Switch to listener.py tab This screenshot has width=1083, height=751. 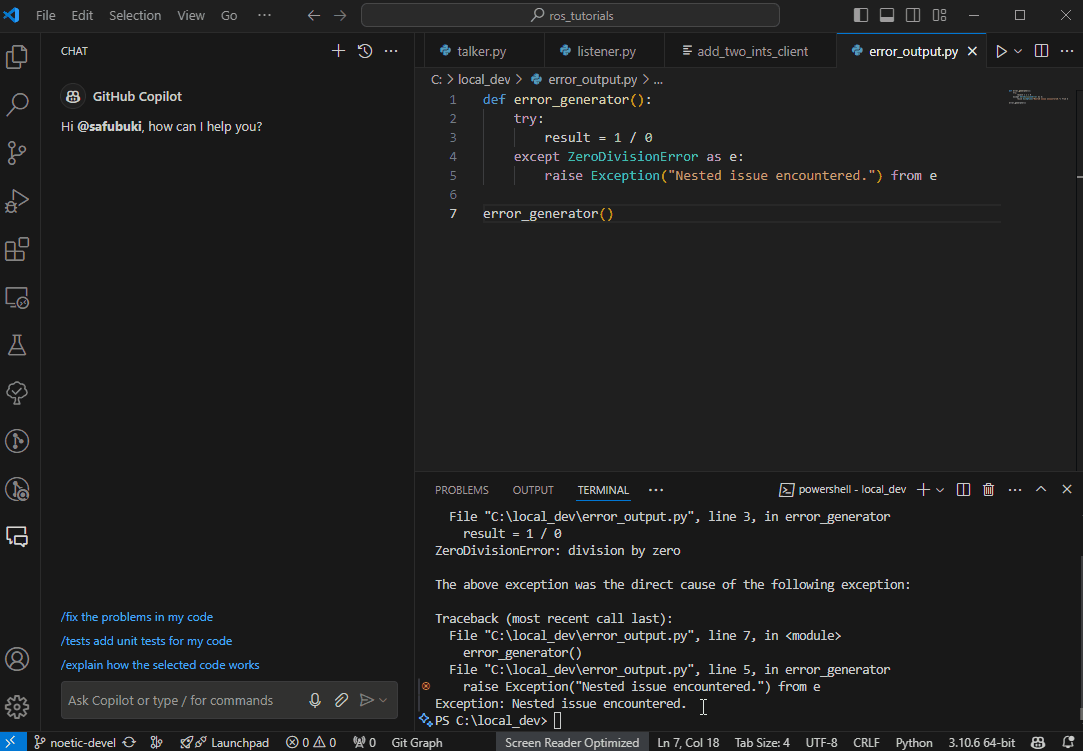(606, 51)
